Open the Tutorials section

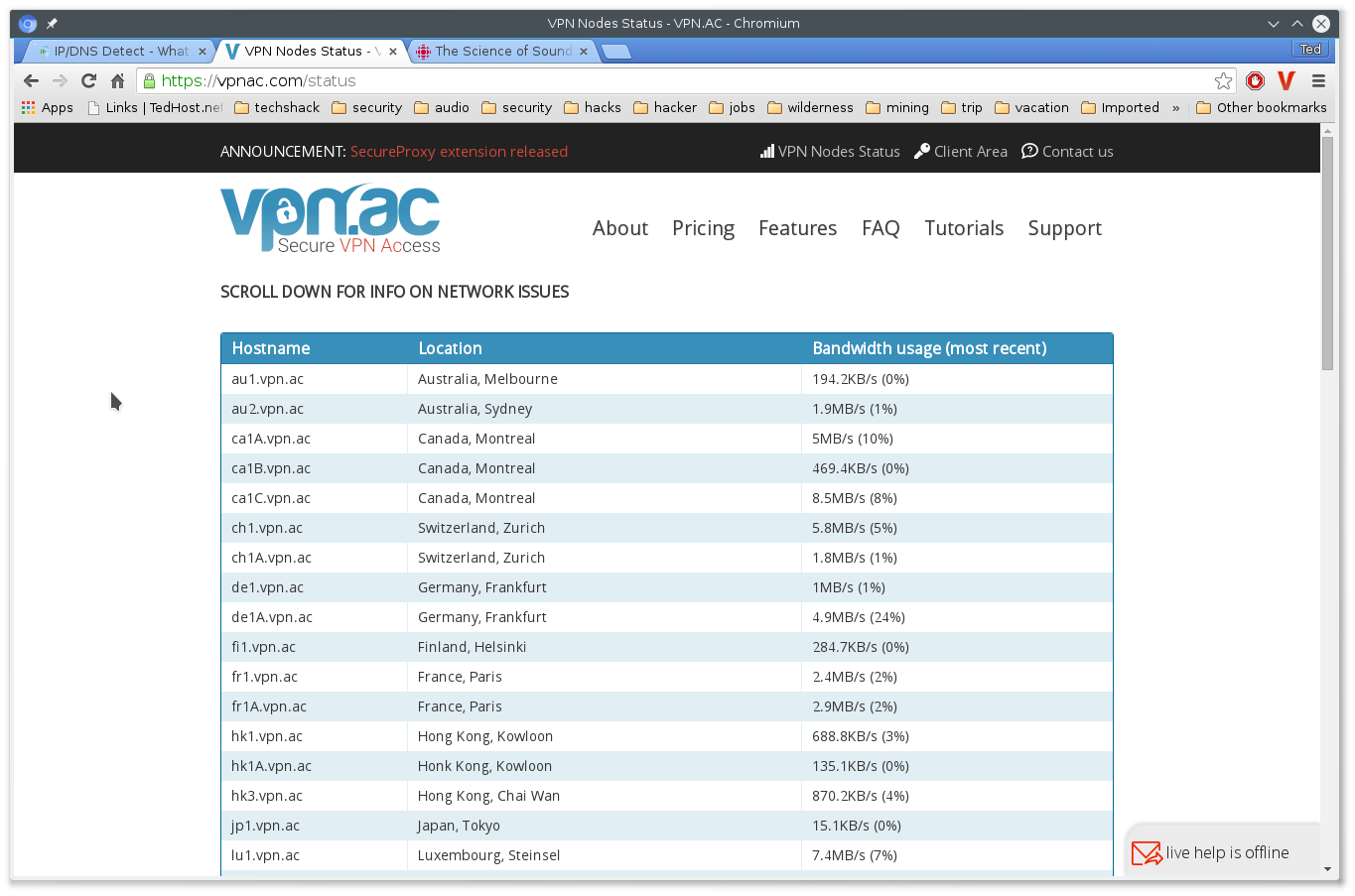coord(964,228)
